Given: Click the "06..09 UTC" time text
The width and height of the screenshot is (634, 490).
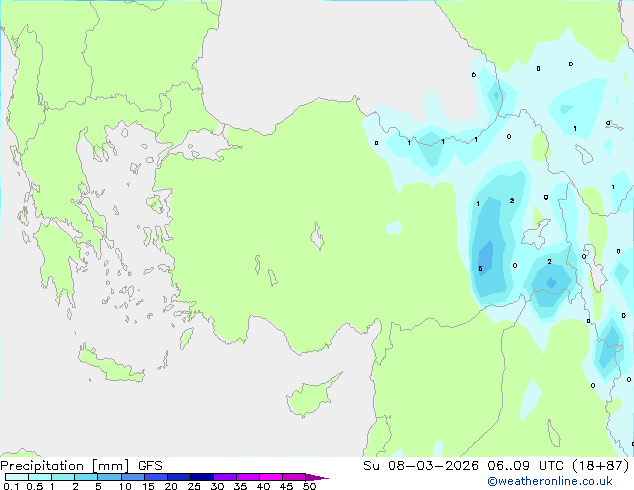Looking at the screenshot, I should 525,466.
